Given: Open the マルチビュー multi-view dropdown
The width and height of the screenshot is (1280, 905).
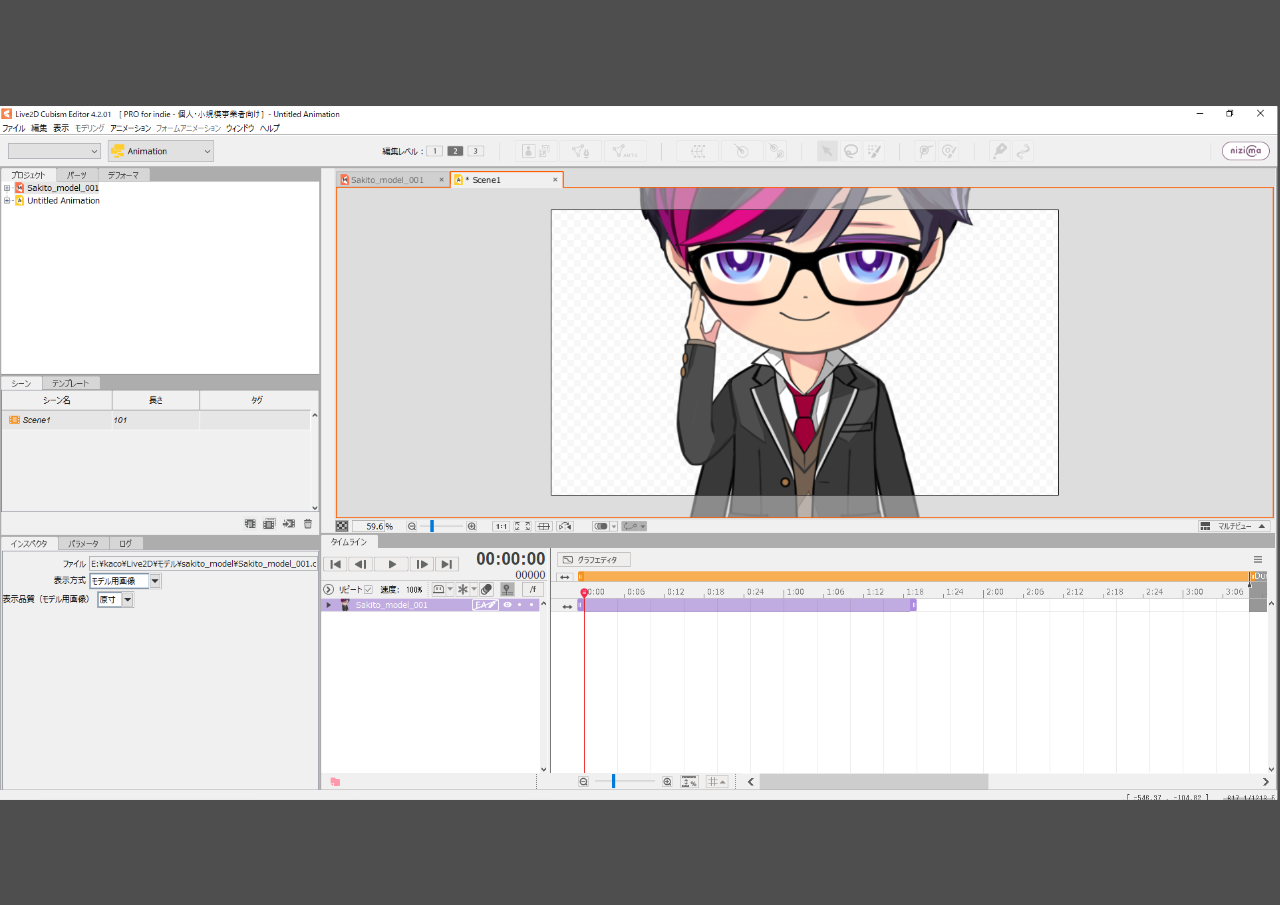Looking at the screenshot, I should point(1234,526).
